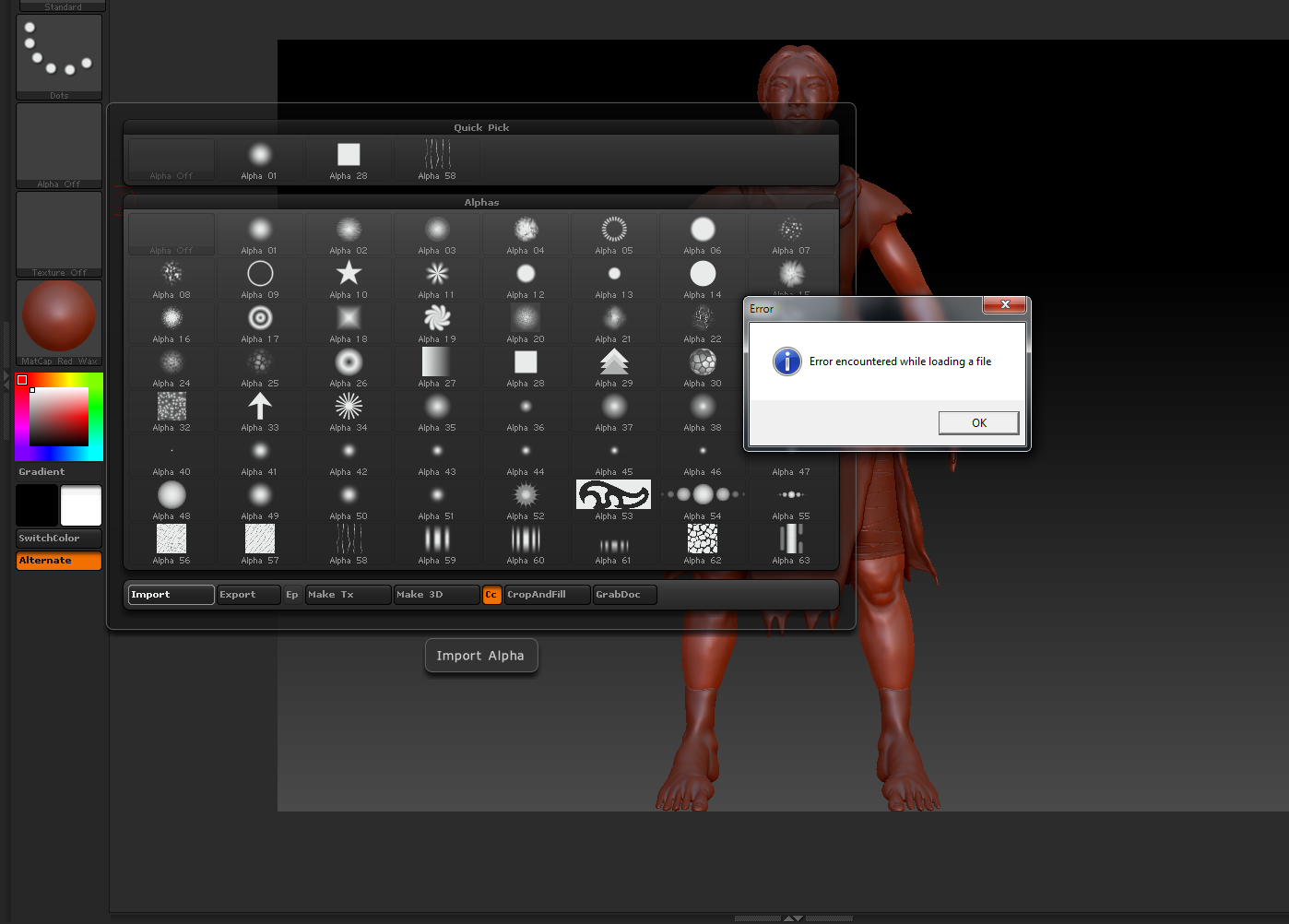
Task: Choose the cracked-pattern Alpha 62
Action: pos(702,539)
